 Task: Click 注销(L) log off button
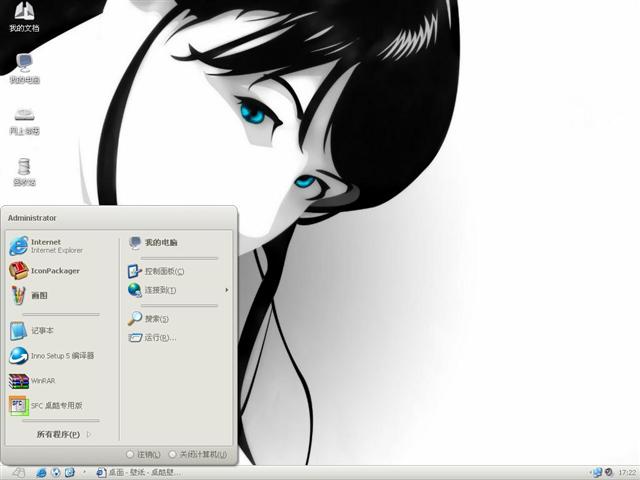pos(143,454)
